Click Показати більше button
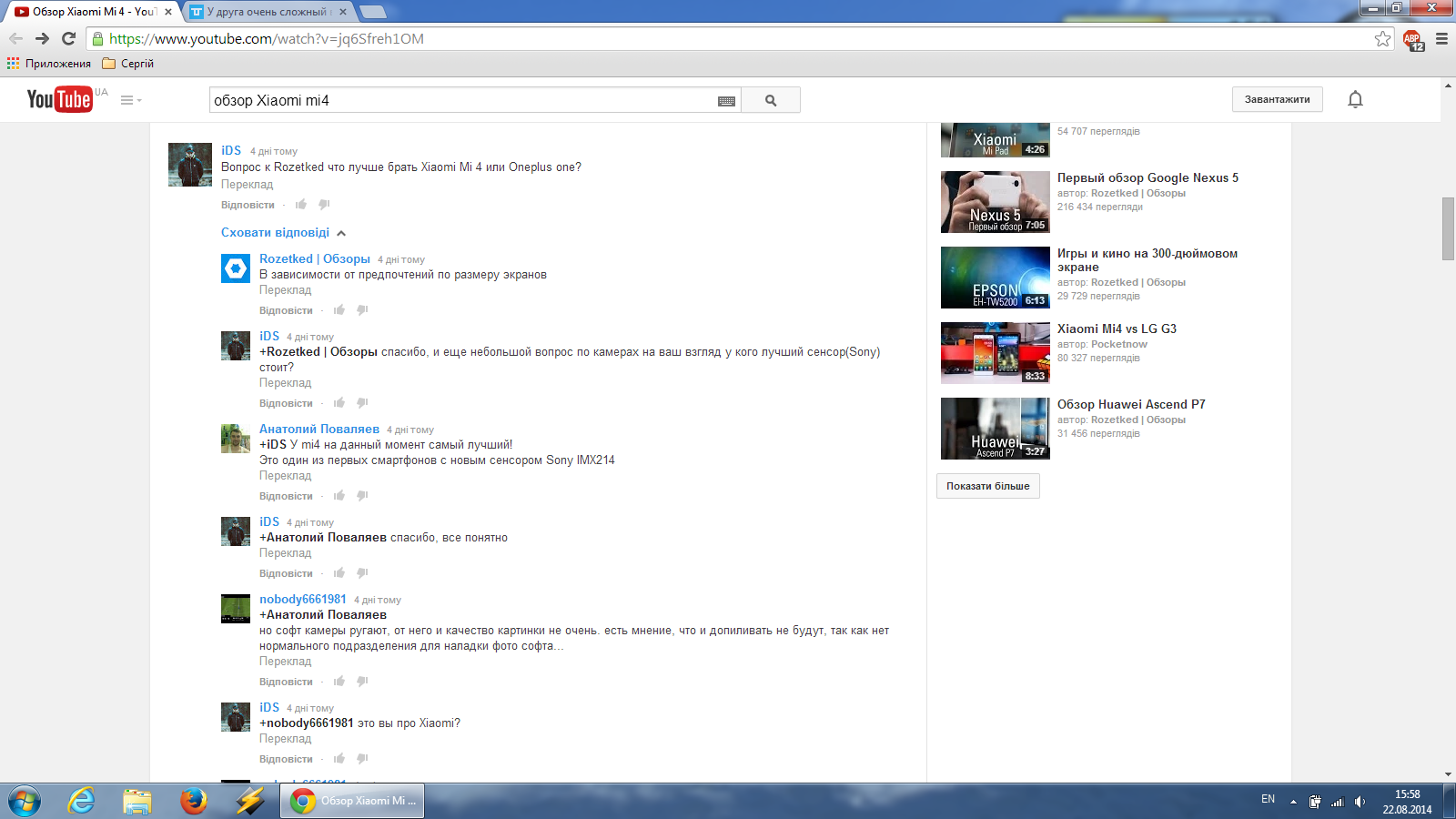The width and height of the screenshot is (1456, 819). coord(988,486)
